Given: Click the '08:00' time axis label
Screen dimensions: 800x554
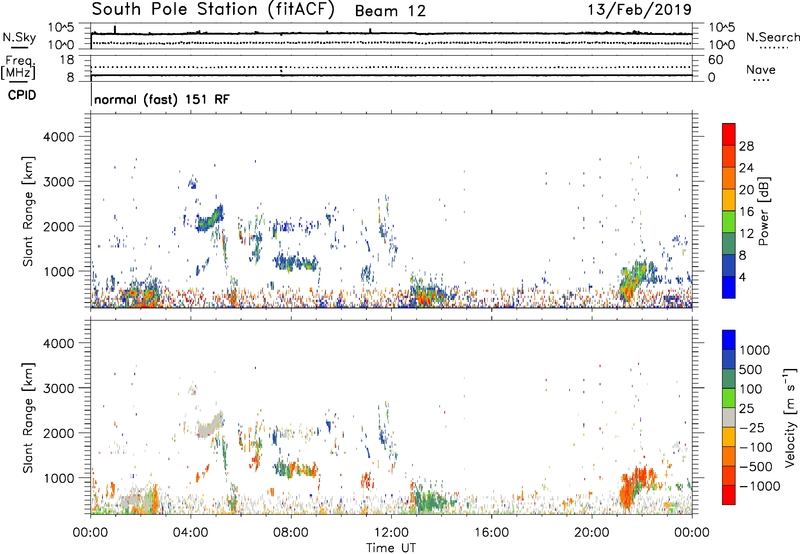Looking at the screenshot, I should click(291, 533).
